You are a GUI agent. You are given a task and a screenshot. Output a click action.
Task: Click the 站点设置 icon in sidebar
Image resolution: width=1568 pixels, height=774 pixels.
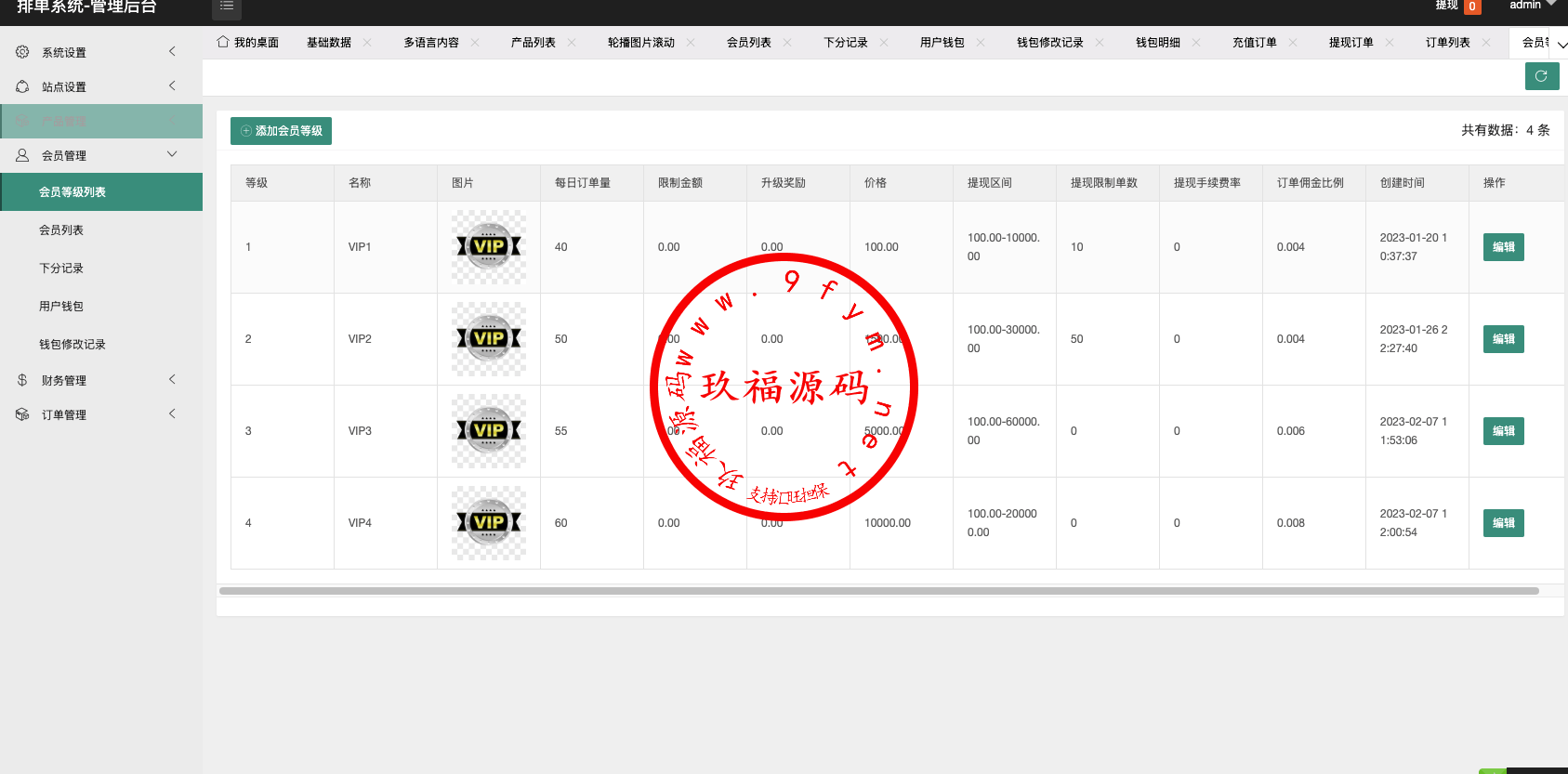22,86
